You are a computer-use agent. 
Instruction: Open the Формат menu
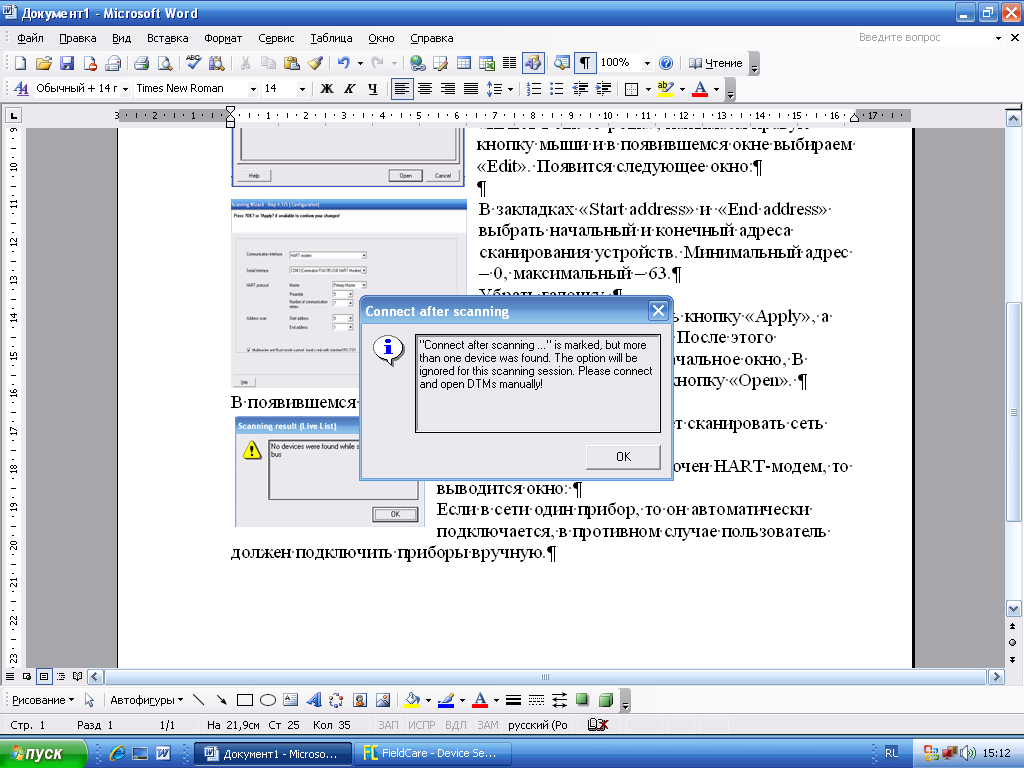coord(223,38)
